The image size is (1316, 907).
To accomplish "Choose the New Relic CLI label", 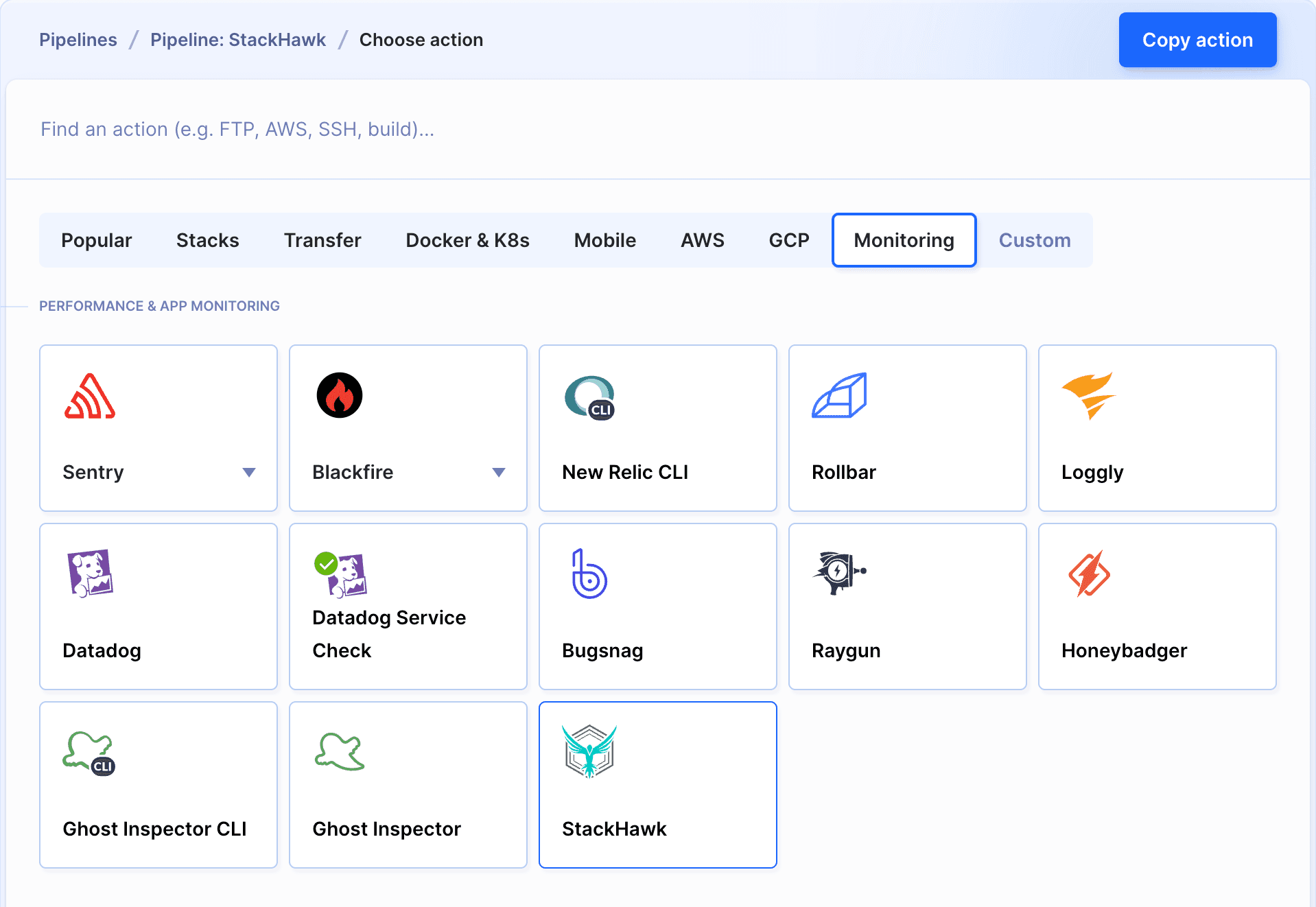I will pyautogui.click(x=625, y=472).
